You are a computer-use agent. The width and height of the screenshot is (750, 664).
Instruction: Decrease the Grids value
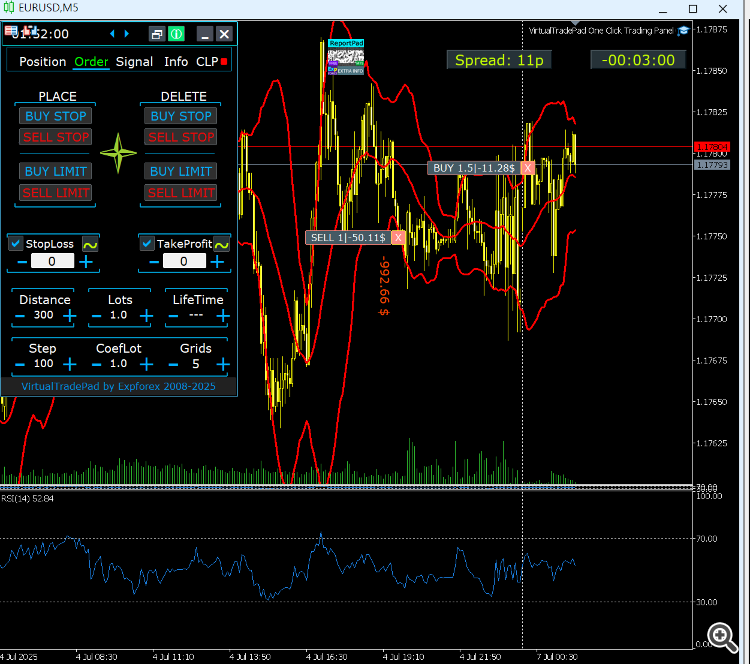(x=173, y=365)
